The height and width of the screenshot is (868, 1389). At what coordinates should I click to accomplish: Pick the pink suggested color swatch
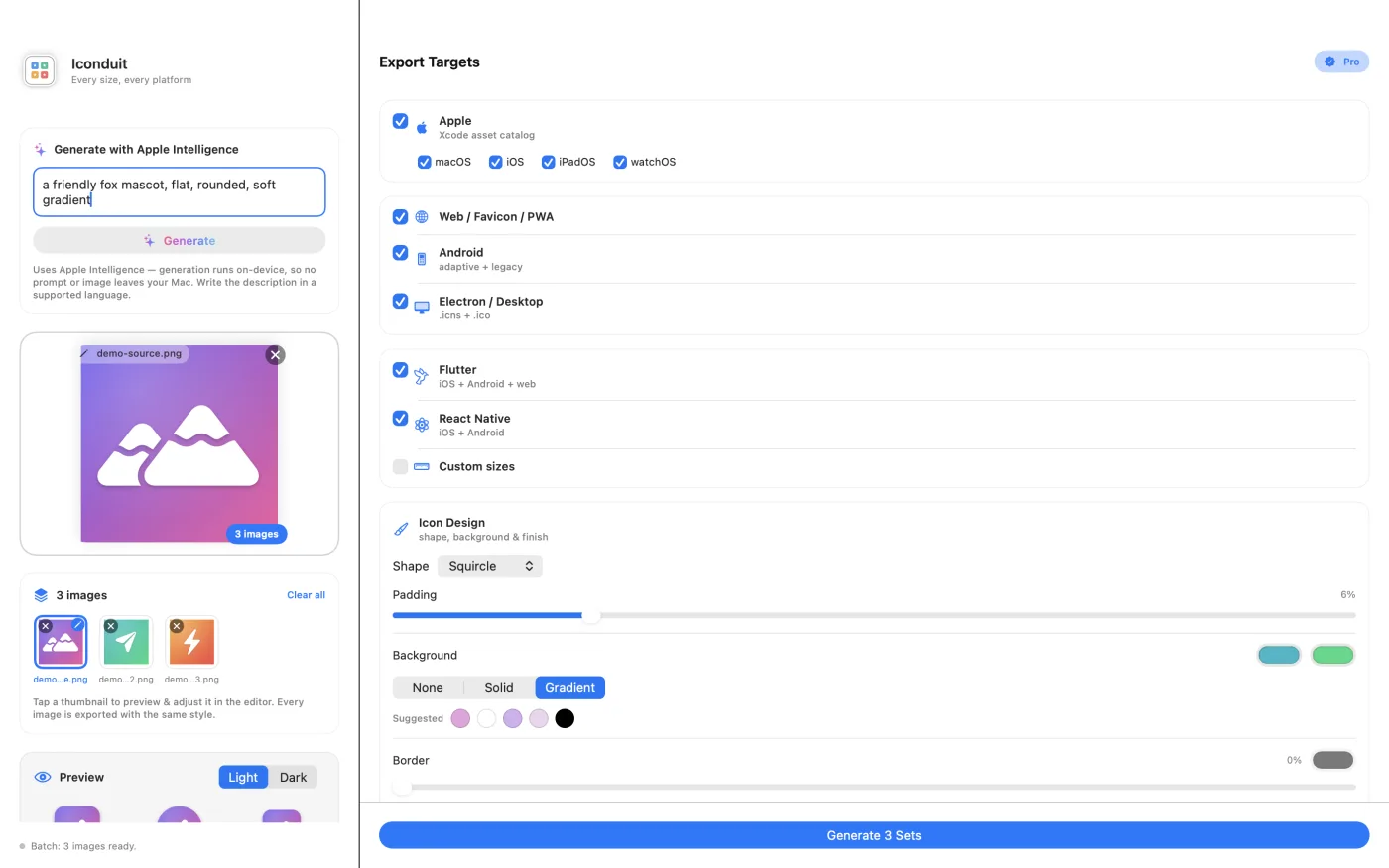pyautogui.click(x=460, y=718)
